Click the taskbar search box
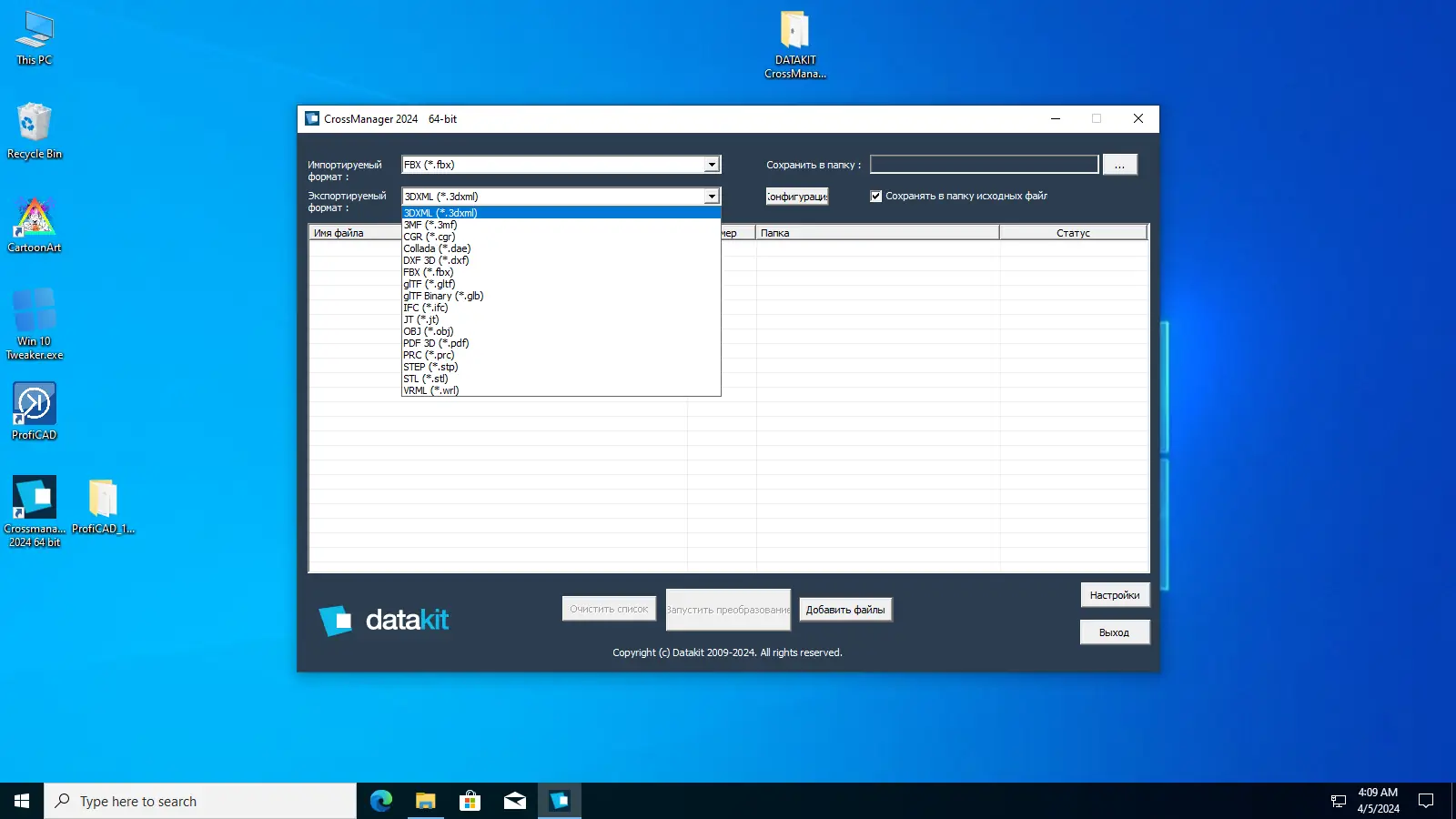1456x819 pixels. (x=200, y=801)
